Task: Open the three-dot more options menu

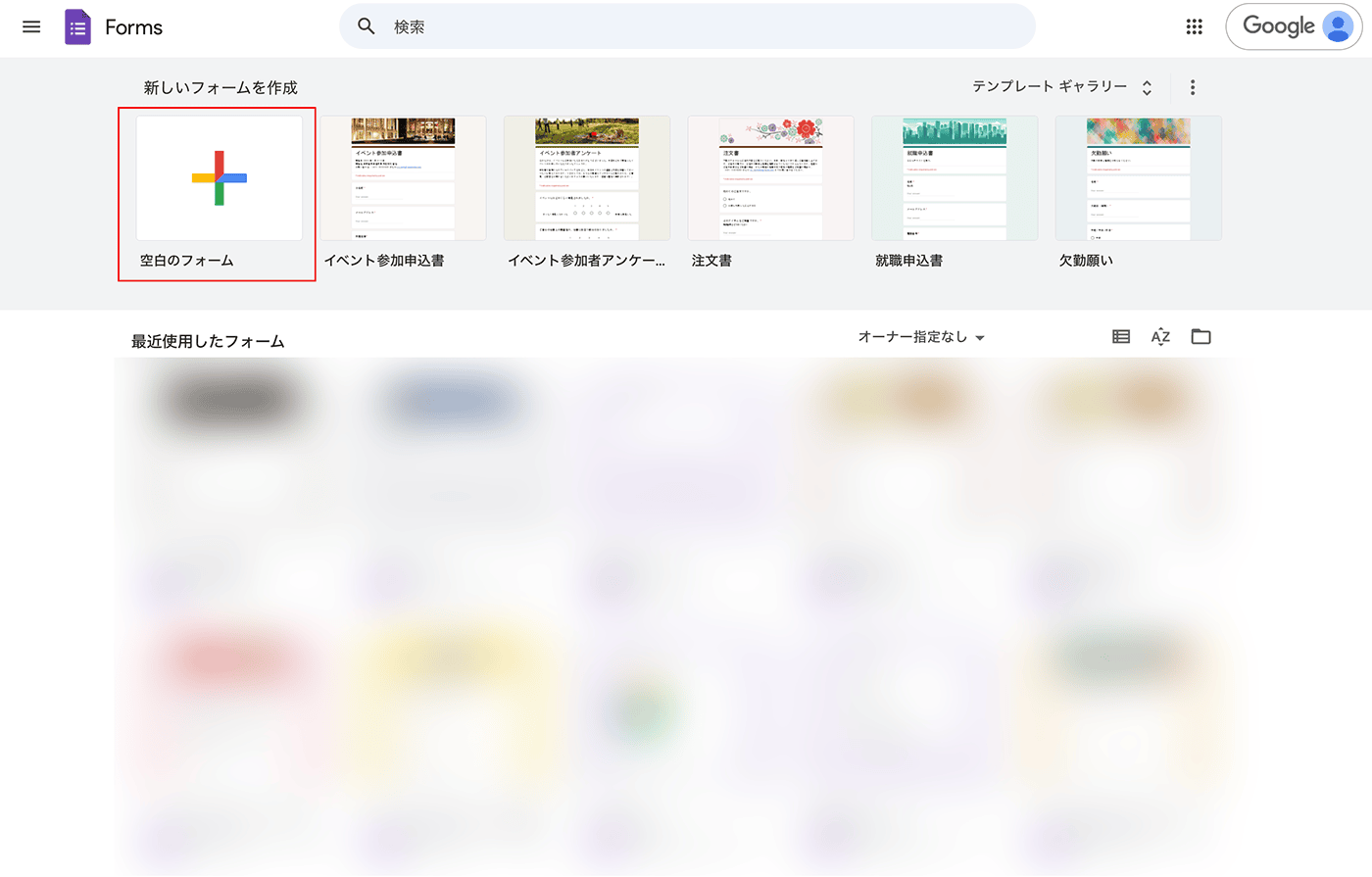Action: [1192, 87]
